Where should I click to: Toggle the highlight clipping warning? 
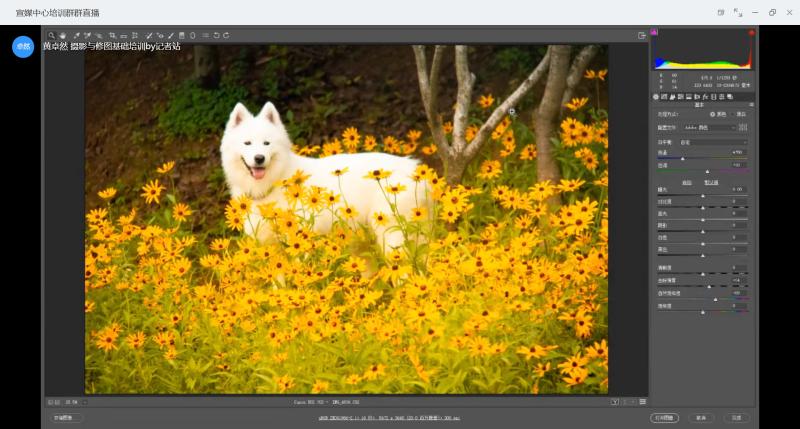point(751,32)
